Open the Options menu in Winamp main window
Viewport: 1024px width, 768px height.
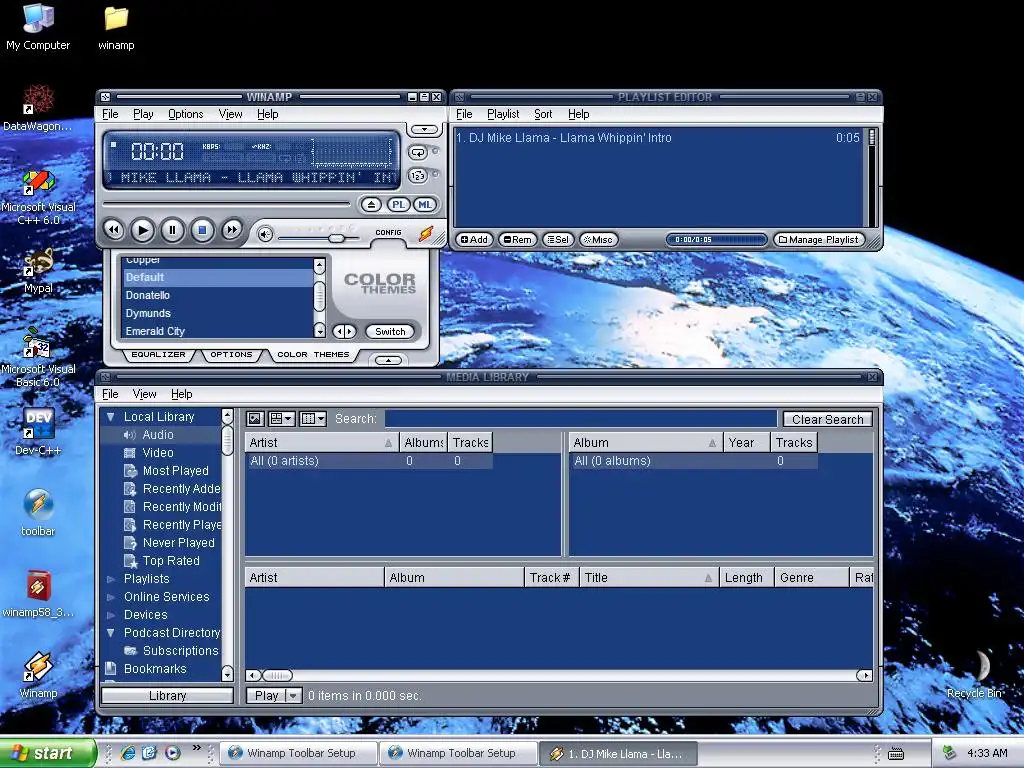(x=185, y=114)
